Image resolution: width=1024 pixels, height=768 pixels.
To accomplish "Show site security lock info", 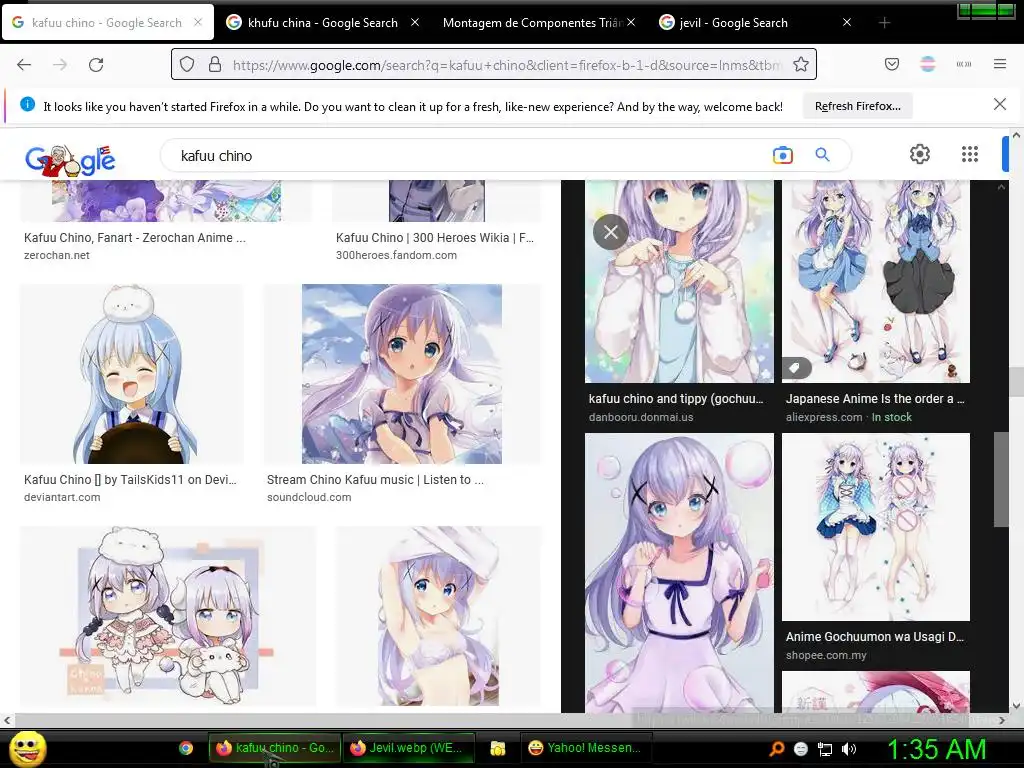I will coord(215,64).
